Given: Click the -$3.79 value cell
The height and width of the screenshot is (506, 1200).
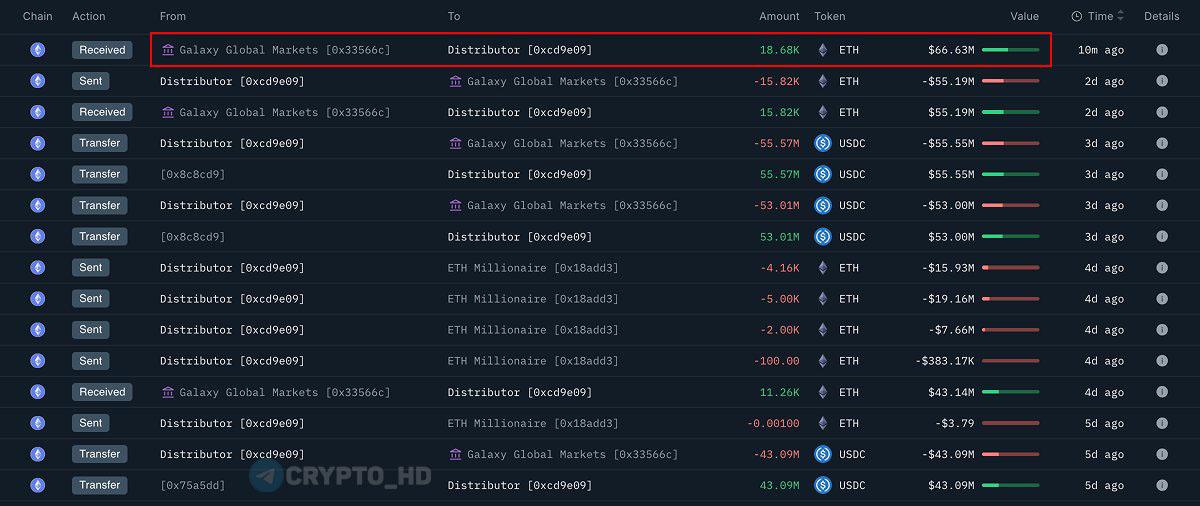Looking at the screenshot, I should coord(954,423).
